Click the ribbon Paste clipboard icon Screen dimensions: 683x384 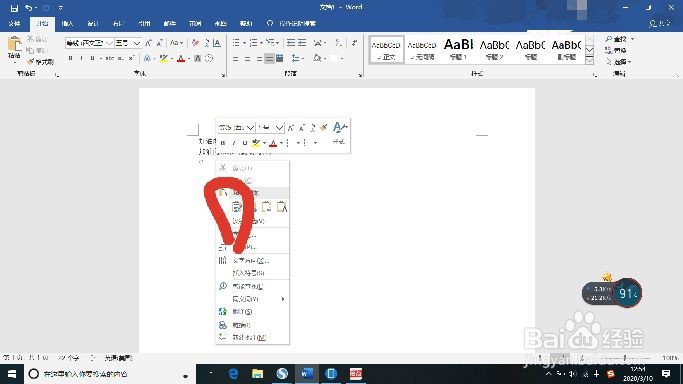(x=14, y=44)
